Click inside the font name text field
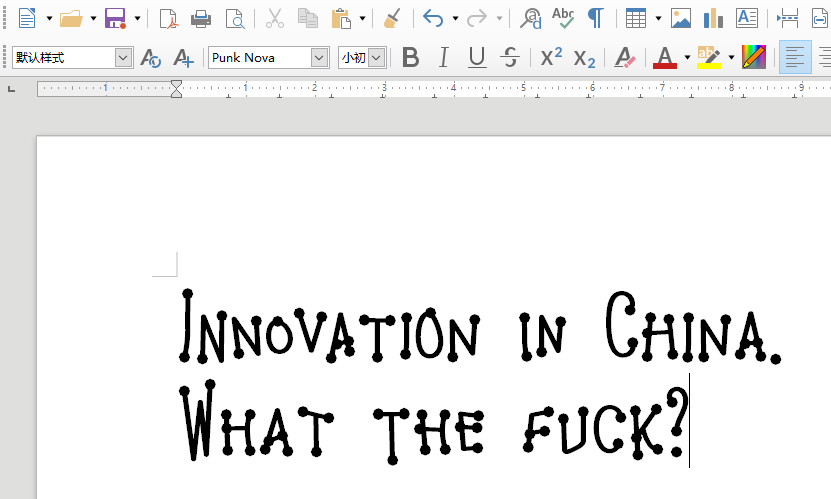Viewport: 831px width, 499px height. point(259,58)
